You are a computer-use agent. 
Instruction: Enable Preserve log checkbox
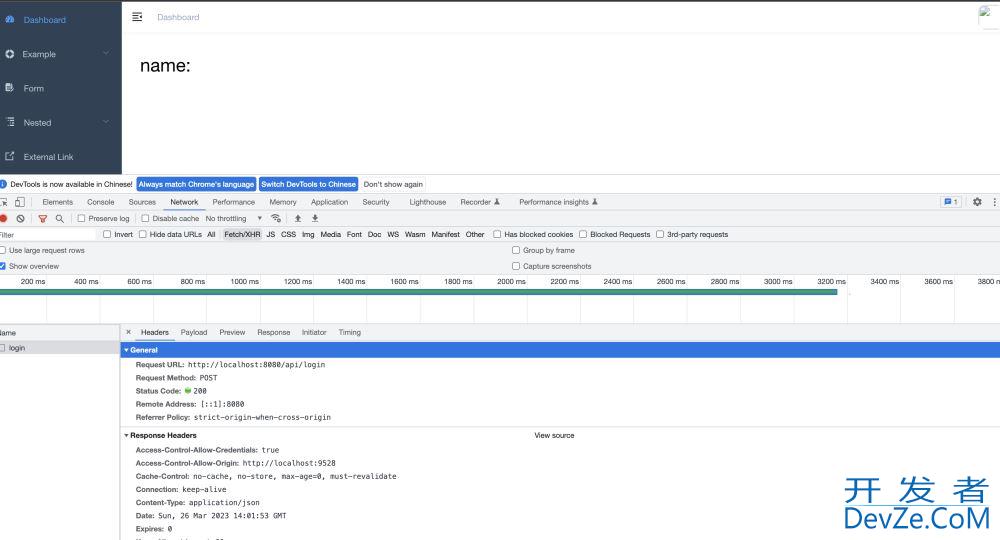81,219
